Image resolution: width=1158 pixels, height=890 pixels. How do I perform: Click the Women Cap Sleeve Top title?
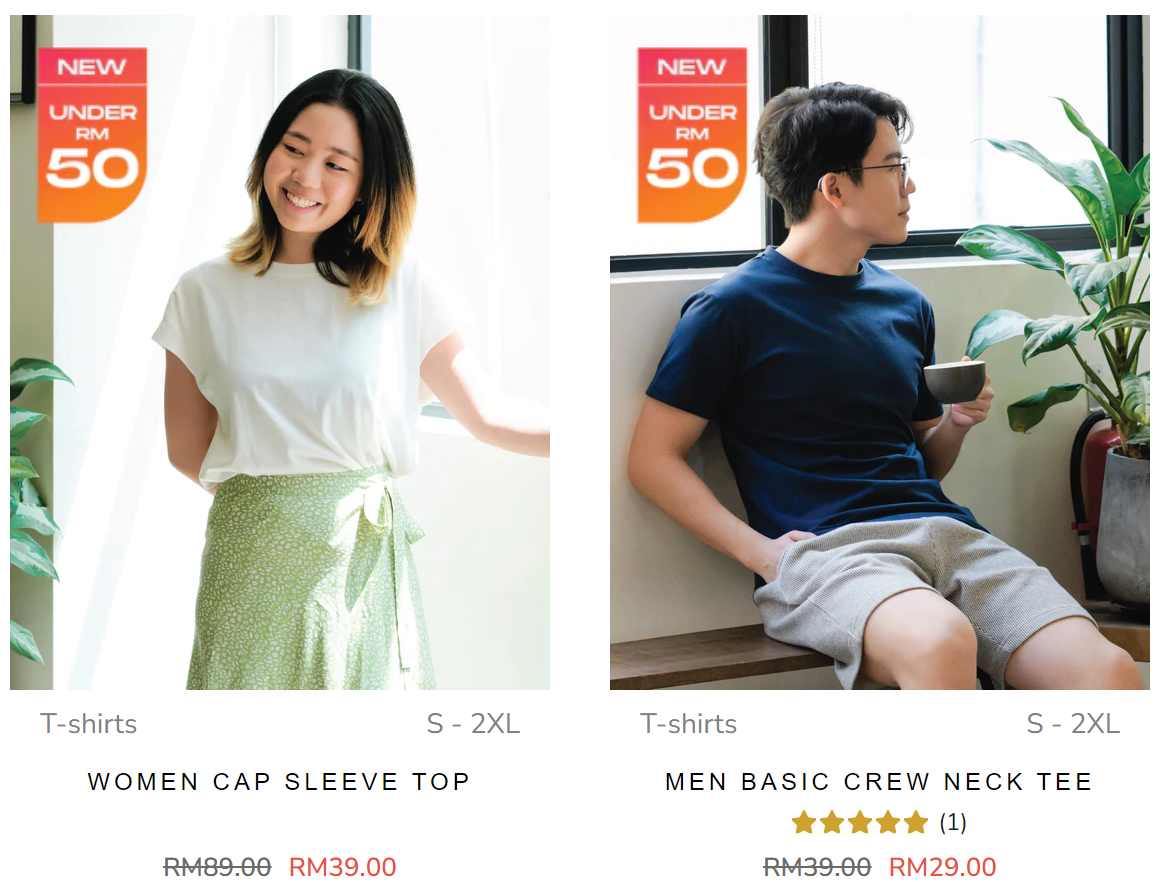pos(278,781)
